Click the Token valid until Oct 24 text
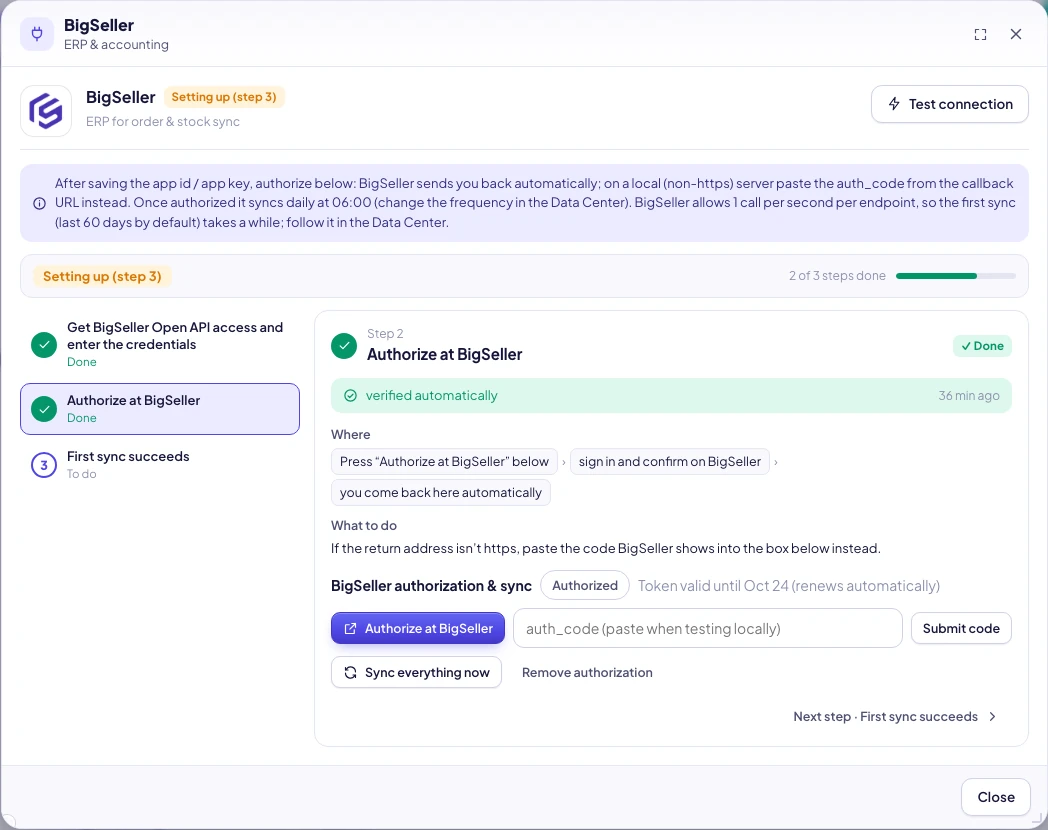 click(789, 585)
